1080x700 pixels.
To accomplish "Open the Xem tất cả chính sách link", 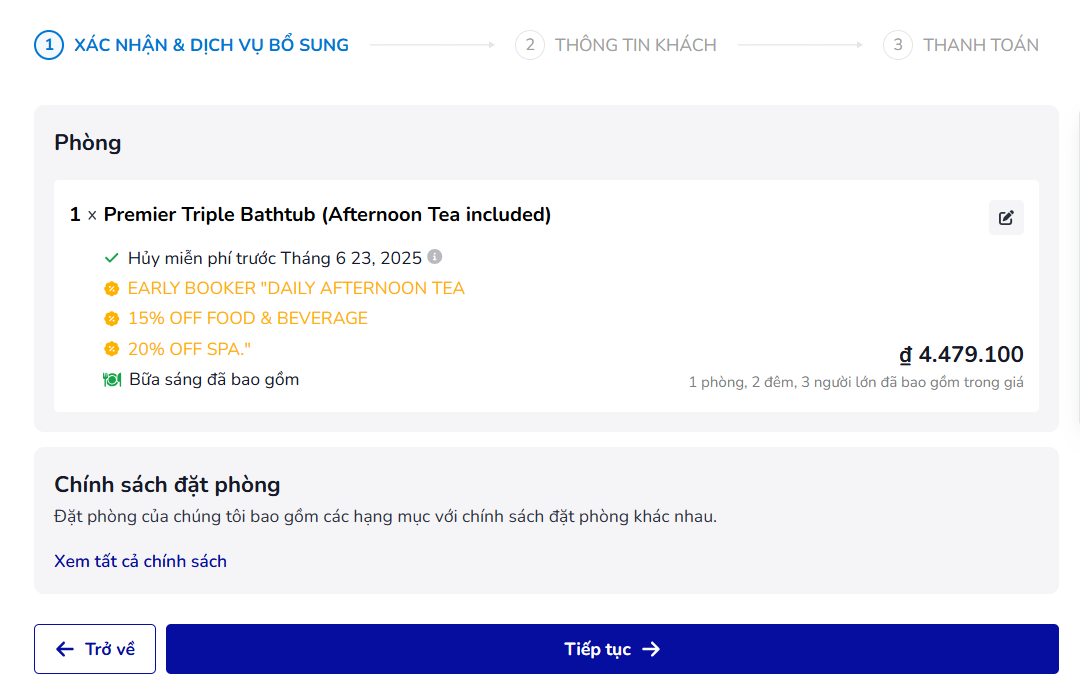I will pos(140,561).
